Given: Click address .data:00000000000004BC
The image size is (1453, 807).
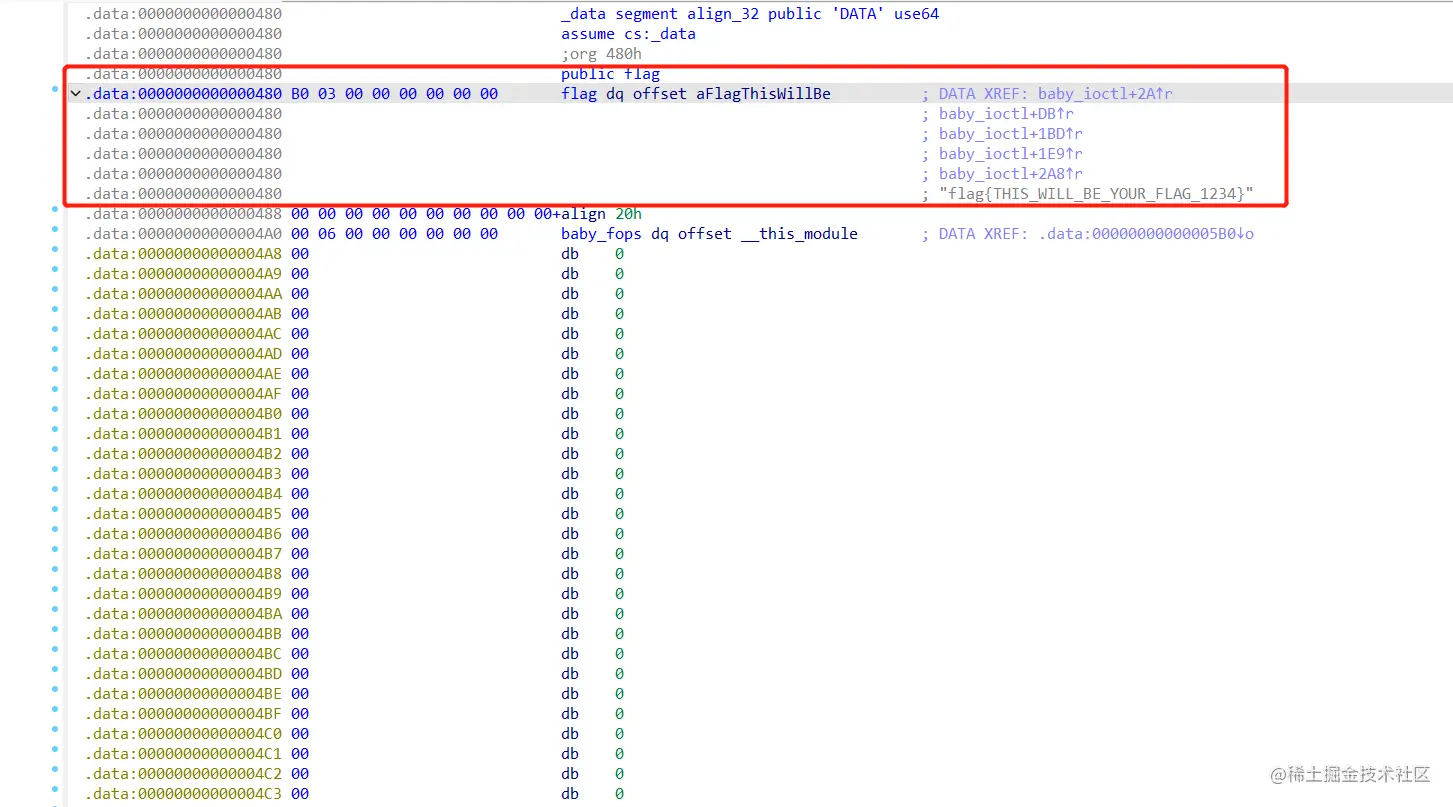Looking at the screenshot, I should [183, 654].
